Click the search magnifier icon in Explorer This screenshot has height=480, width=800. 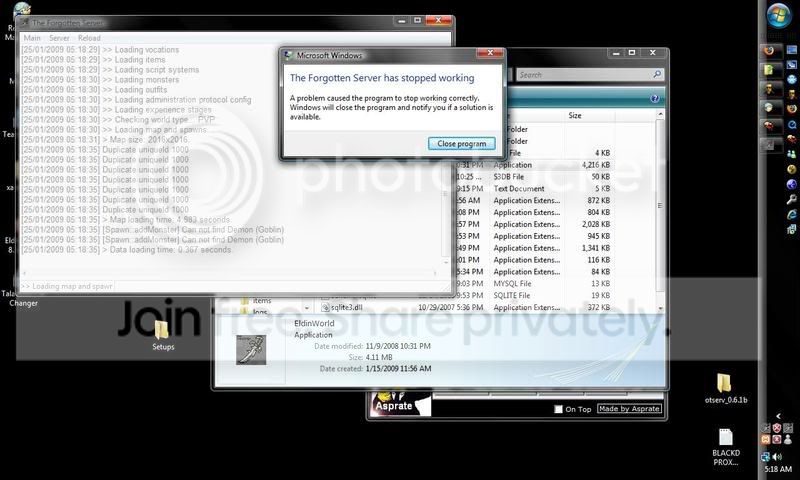(657, 74)
